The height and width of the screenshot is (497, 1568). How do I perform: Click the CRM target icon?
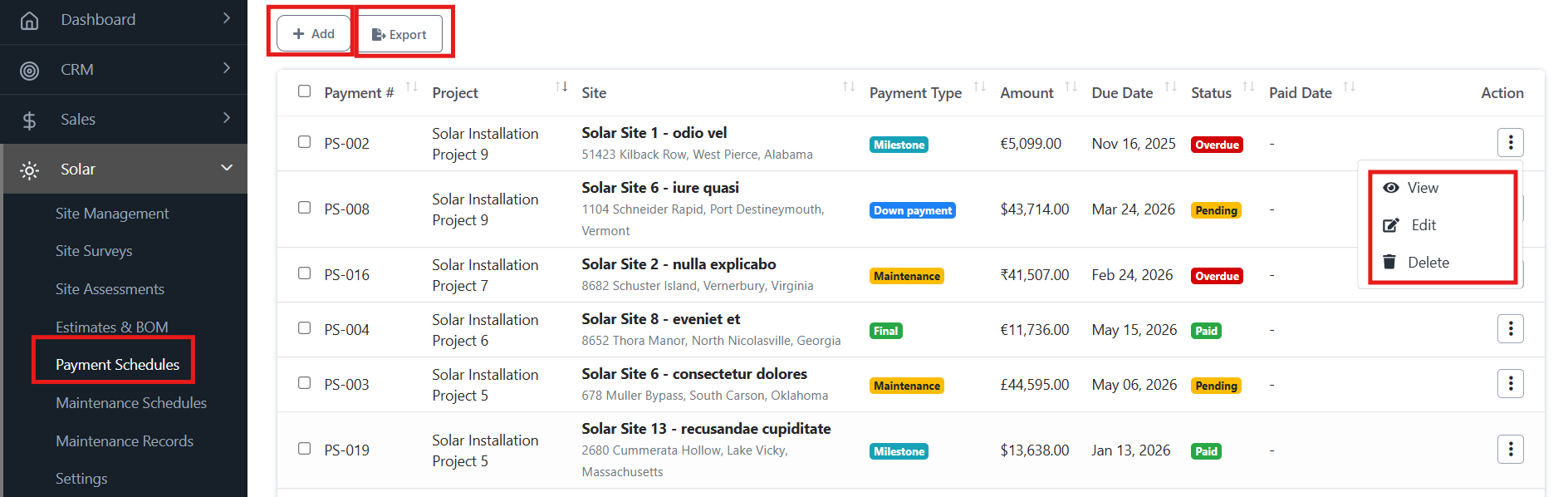click(29, 71)
